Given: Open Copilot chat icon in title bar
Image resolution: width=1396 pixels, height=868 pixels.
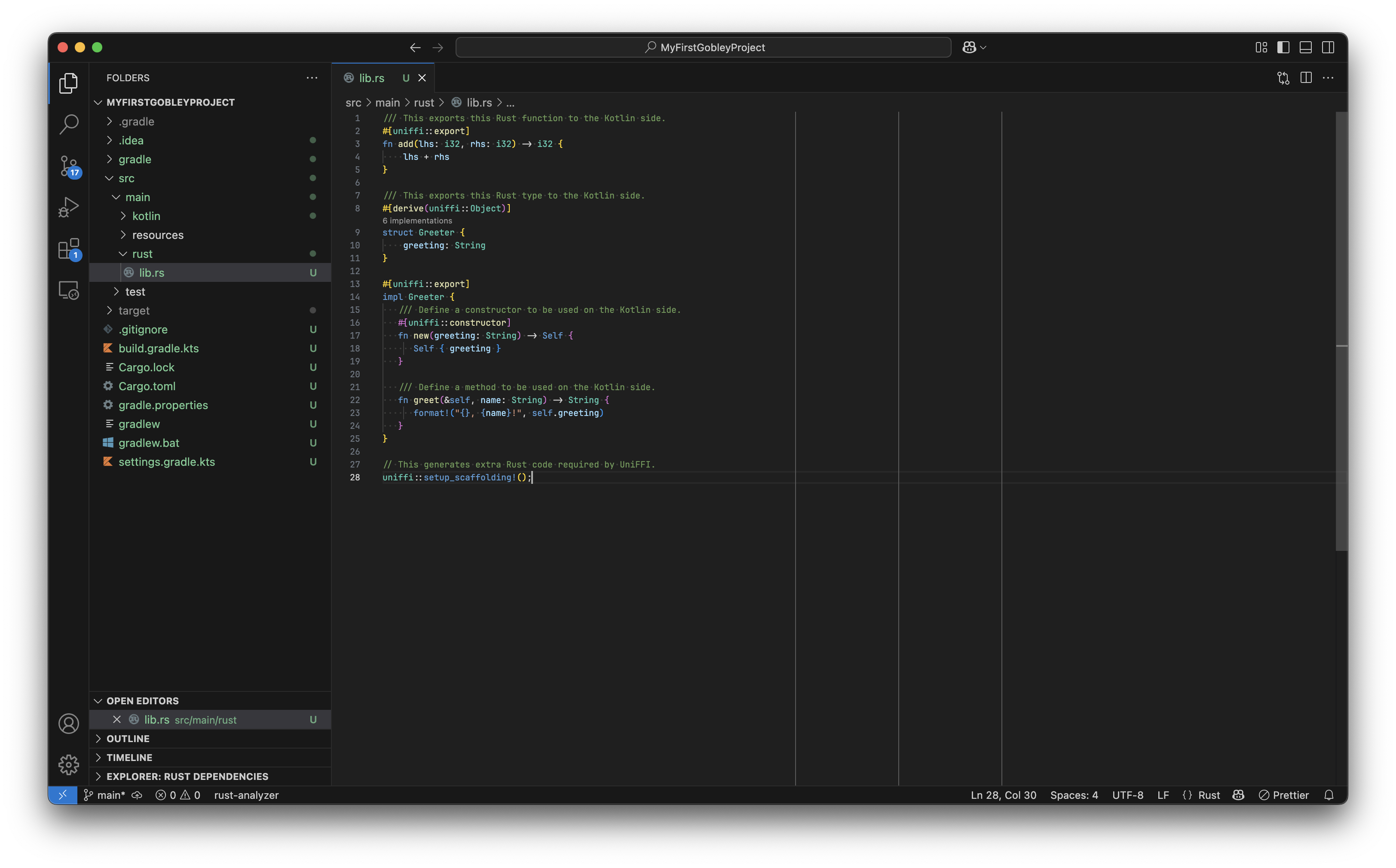Looking at the screenshot, I should pyautogui.click(x=969, y=47).
